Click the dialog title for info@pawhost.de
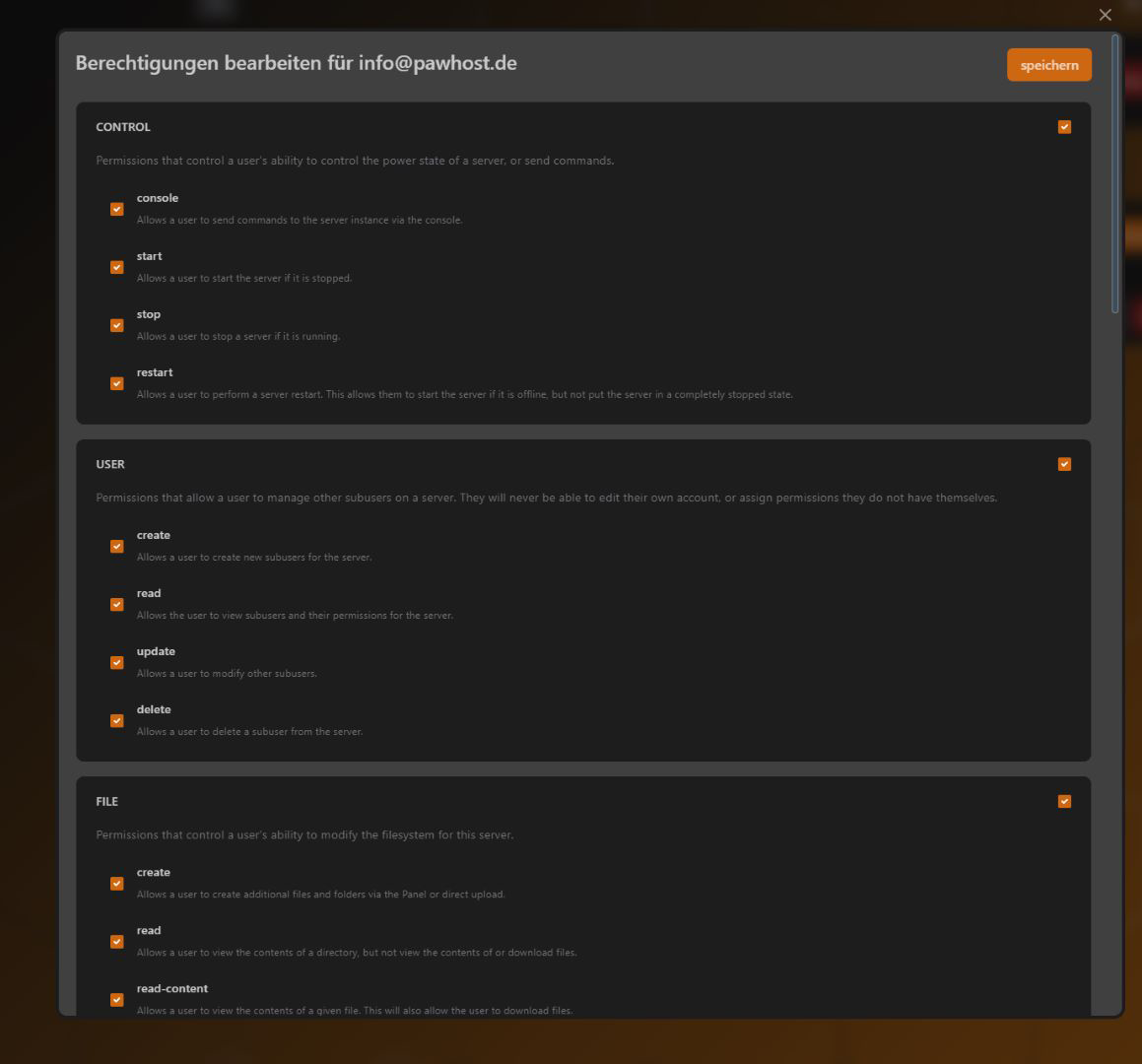 point(296,63)
